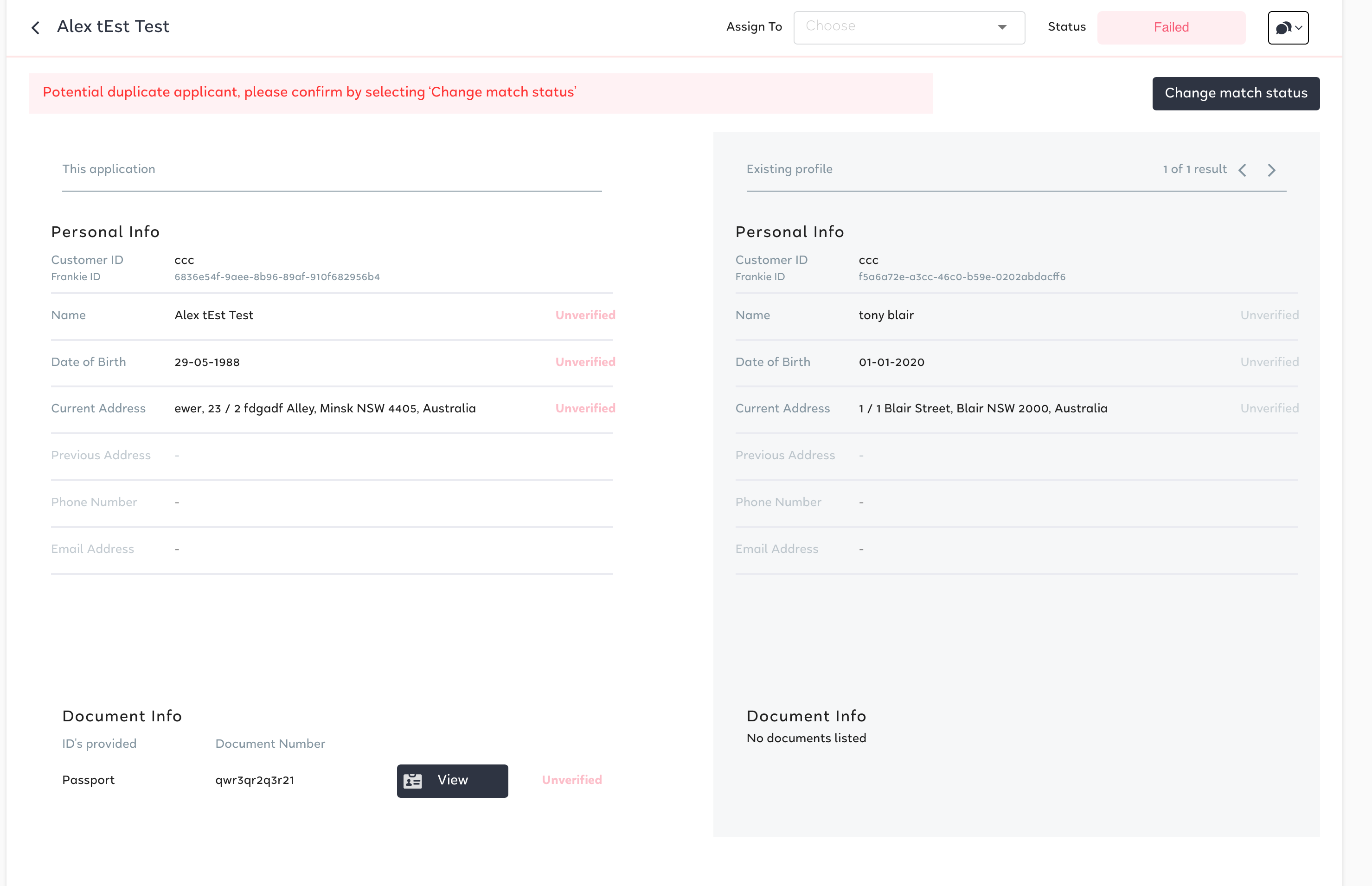Image resolution: width=1372 pixels, height=886 pixels.
Task: Expand the chevron next to chat icon
Action: tap(1299, 28)
